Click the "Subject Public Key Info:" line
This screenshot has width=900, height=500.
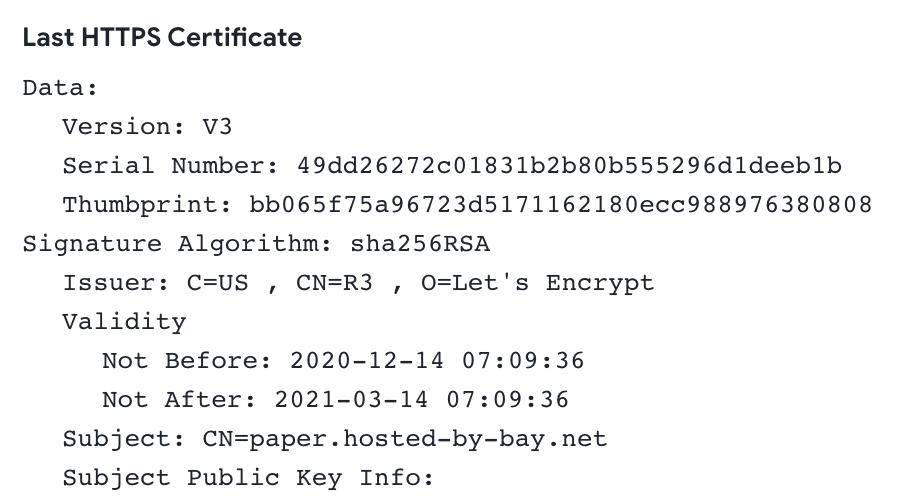248,478
